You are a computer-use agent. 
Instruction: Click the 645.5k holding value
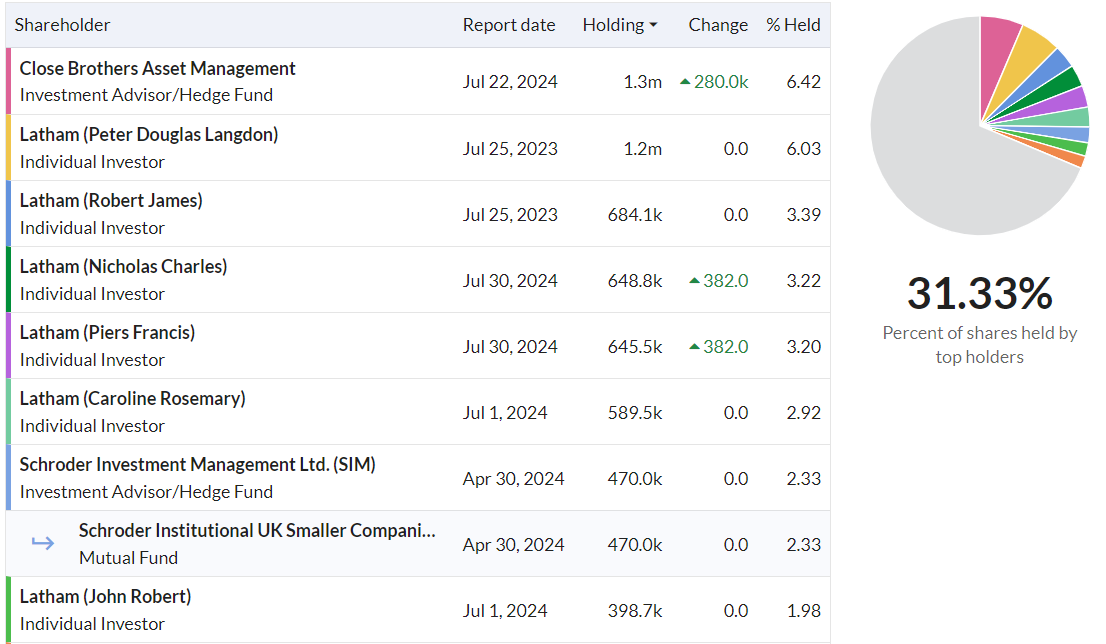(x=635, y=346)
